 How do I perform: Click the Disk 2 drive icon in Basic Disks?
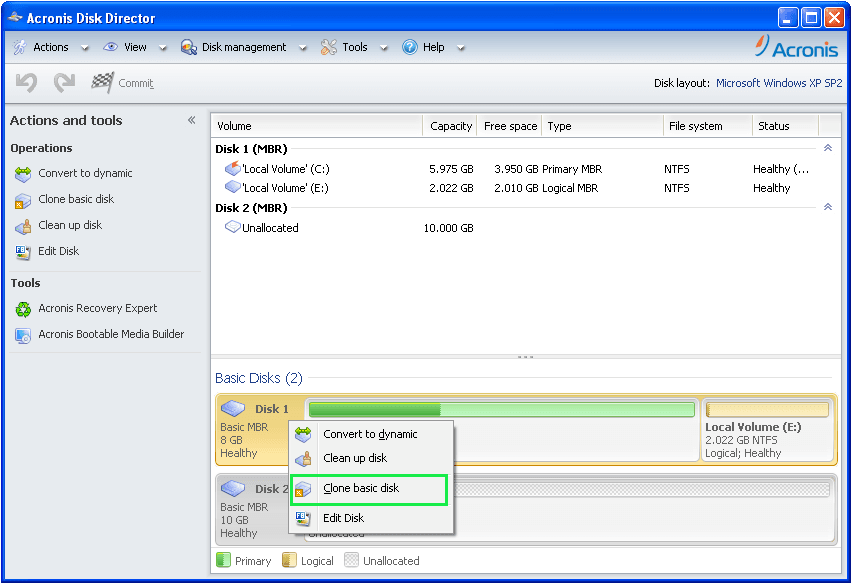click(233, 488)
